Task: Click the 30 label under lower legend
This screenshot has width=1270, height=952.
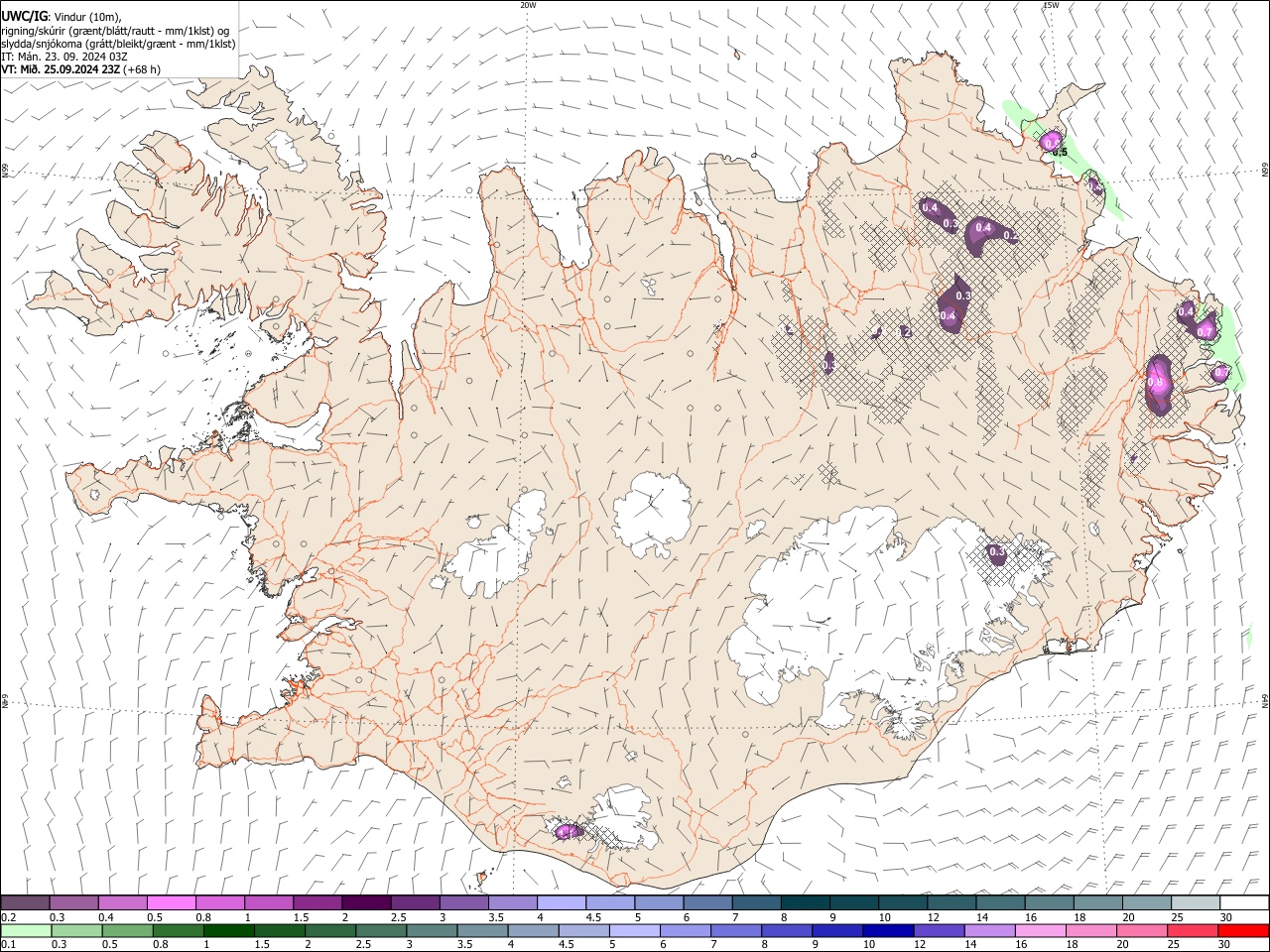Action: pyautogui.click(x=1224, y=945)
